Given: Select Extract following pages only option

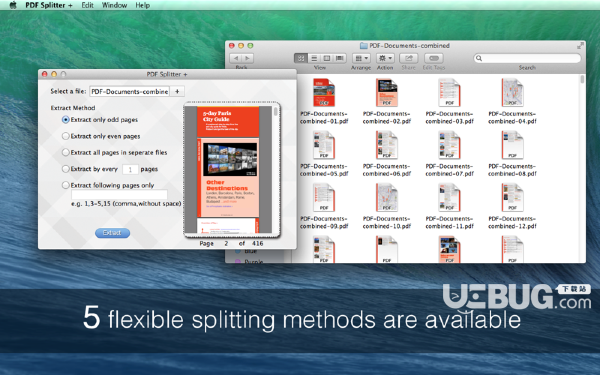Looking at the screenshot, I should pyautogui.click(x=65, y=185).
